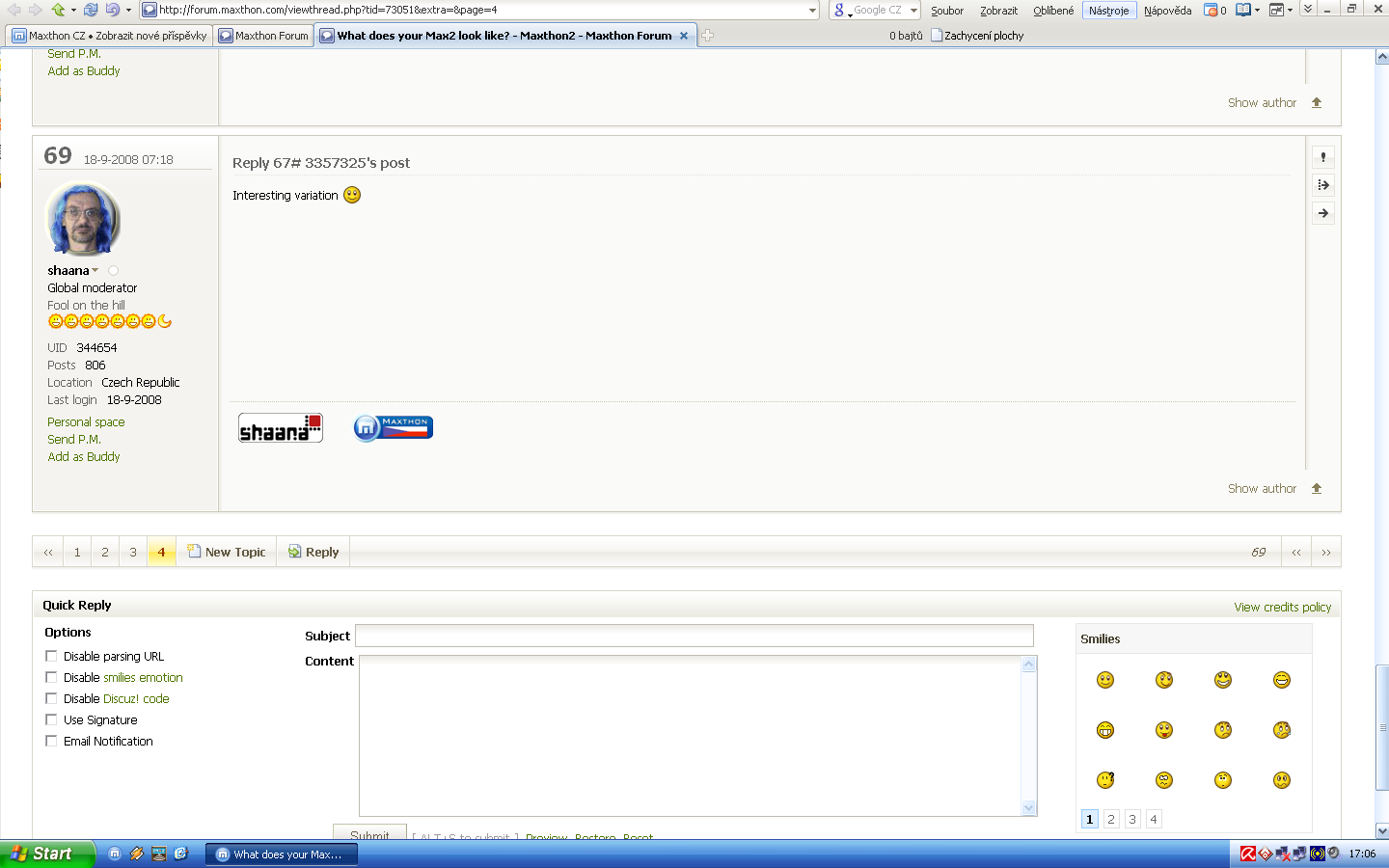Click the plain reply arrow icon on post 69
The image size is (1389, 868).
(1322, 213)
